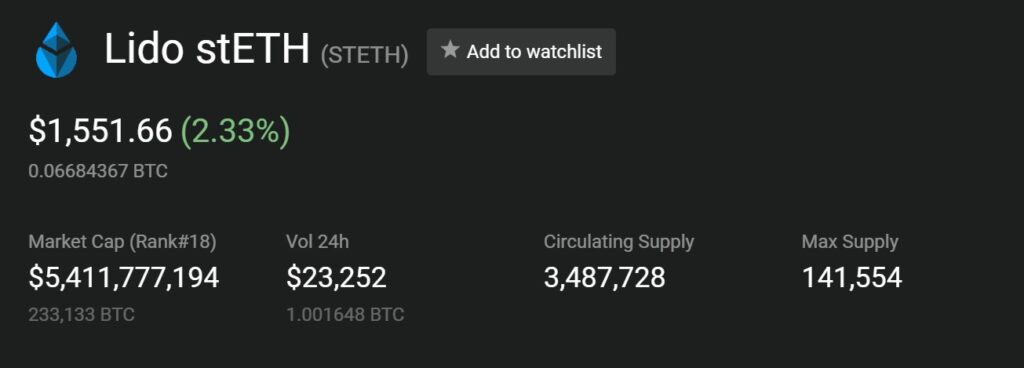Click the Circulating Supply label
The image size is (1024, 368).
click(x=618, y=242)
